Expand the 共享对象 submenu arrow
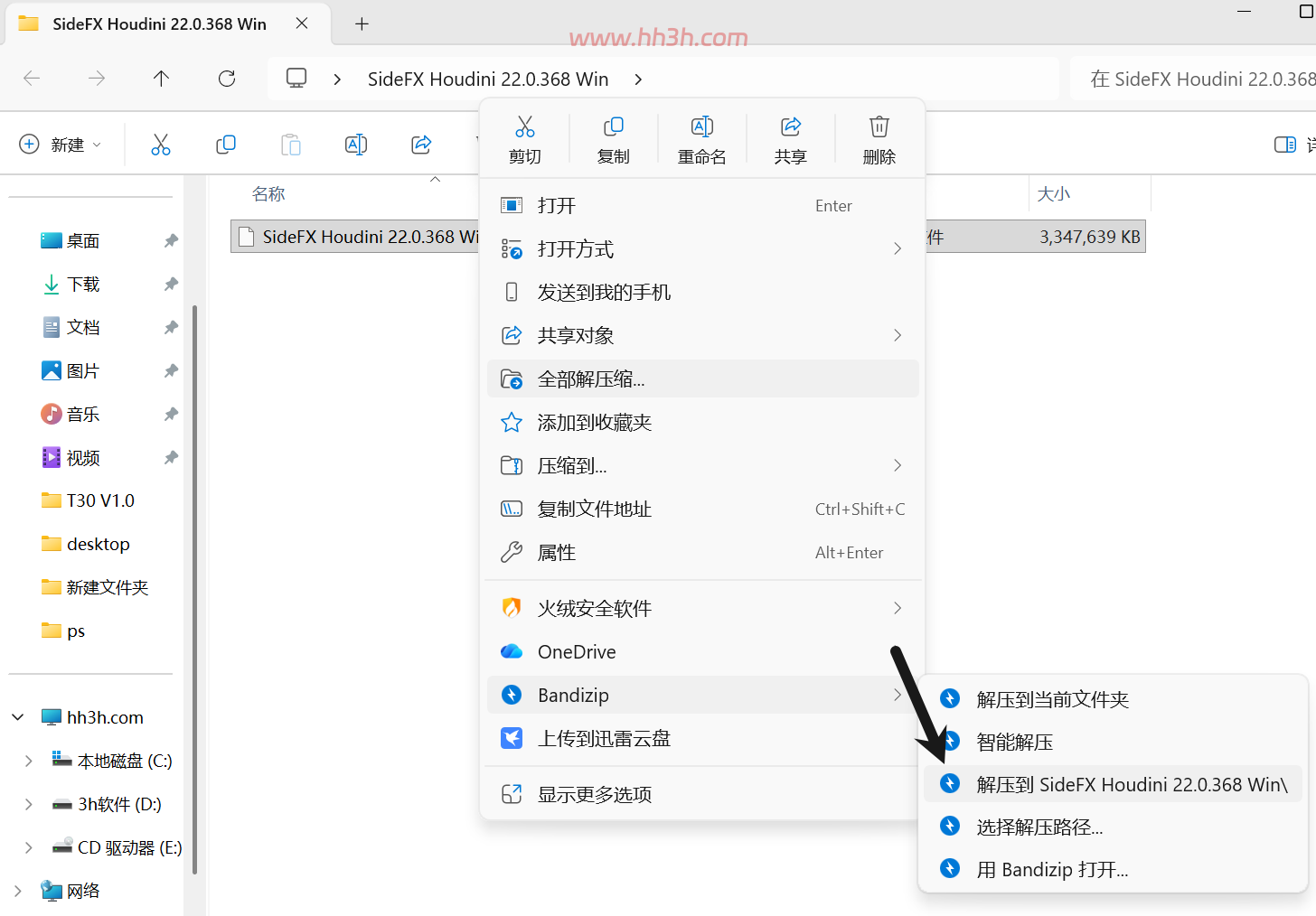1316x916 pixels. [898, 335]
